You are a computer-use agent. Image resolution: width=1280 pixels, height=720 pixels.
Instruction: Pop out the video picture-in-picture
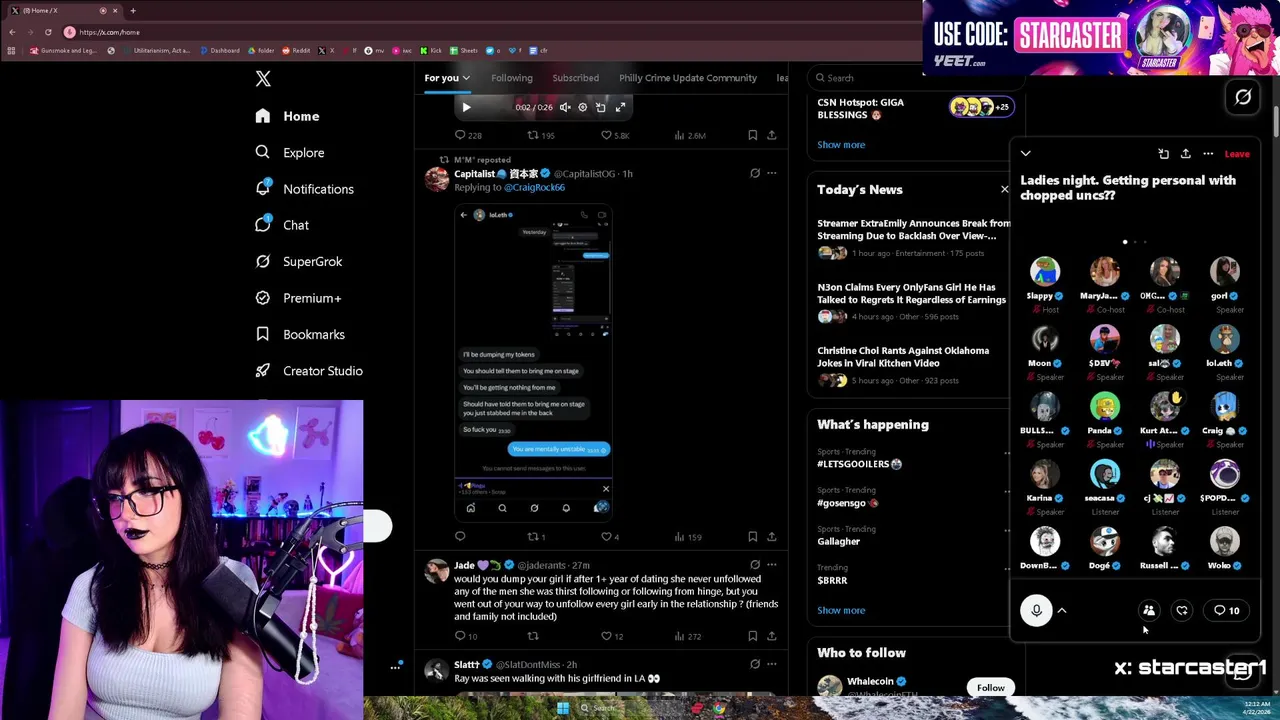601,107
